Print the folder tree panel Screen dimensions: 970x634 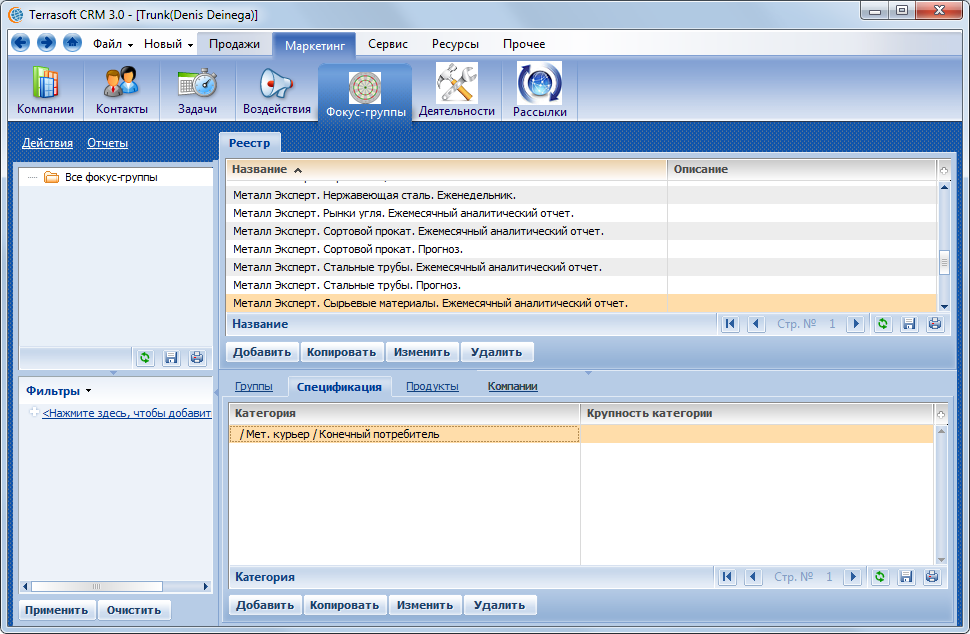[x=197, y=358]
